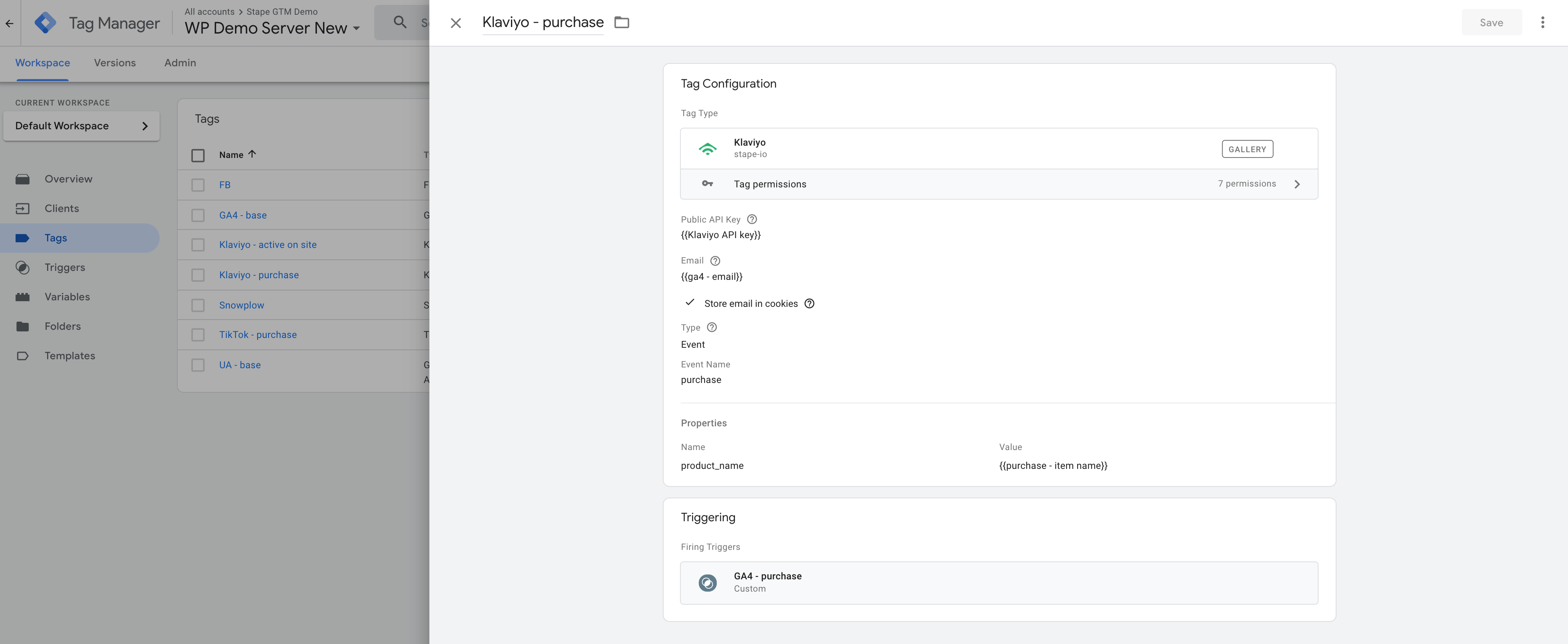Check the Klaviyo - purchase row checkbox
This screenshot has height=644, width=1568.
click(x=198, y=275)
